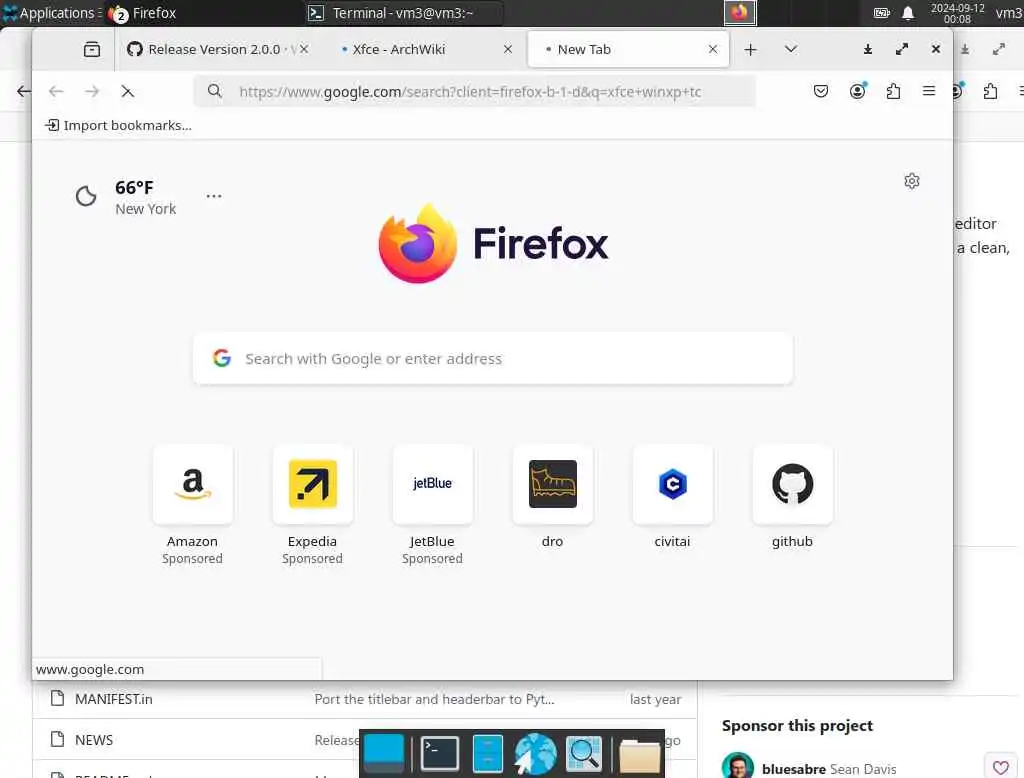Click the front window download arrow button
This screenshot has width=1024, height=778.
(x=867, y=49)
